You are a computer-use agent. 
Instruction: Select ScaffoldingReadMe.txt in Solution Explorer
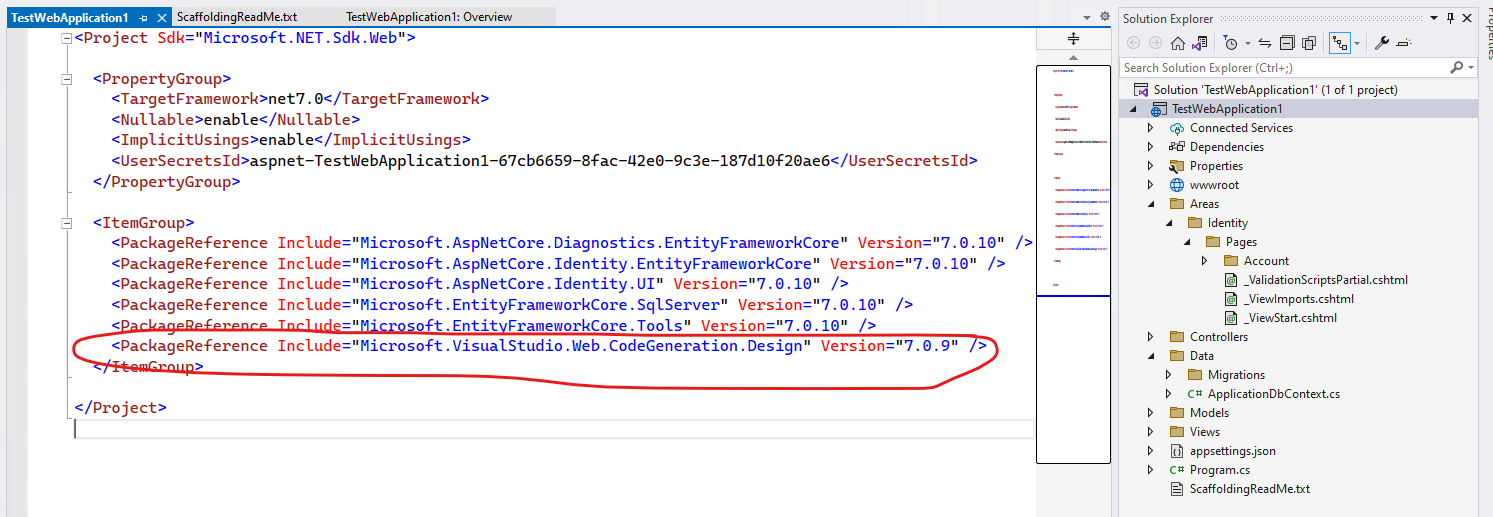point(1249,489)
